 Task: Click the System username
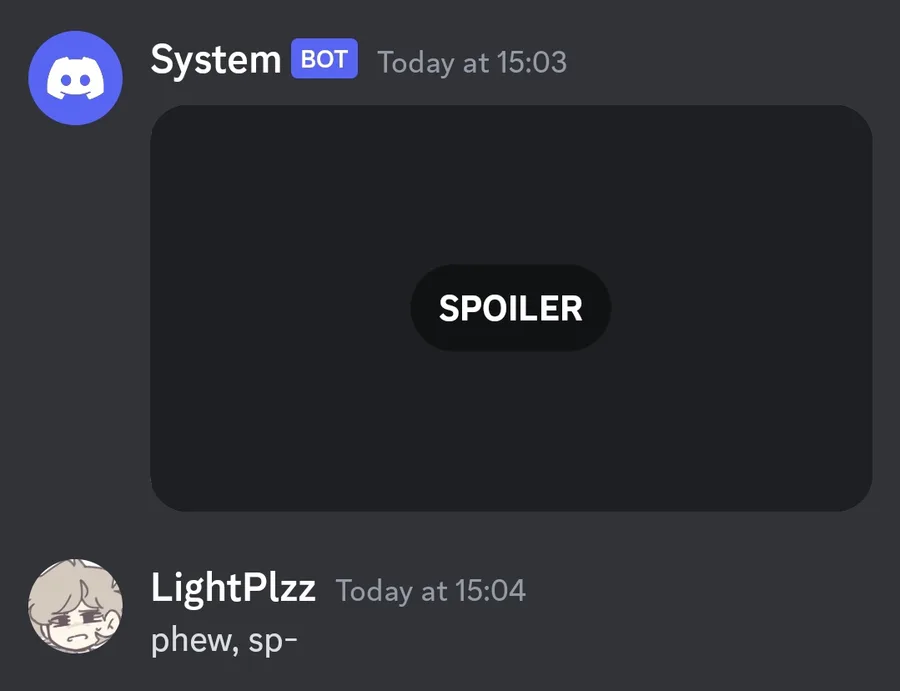[215, 60]
